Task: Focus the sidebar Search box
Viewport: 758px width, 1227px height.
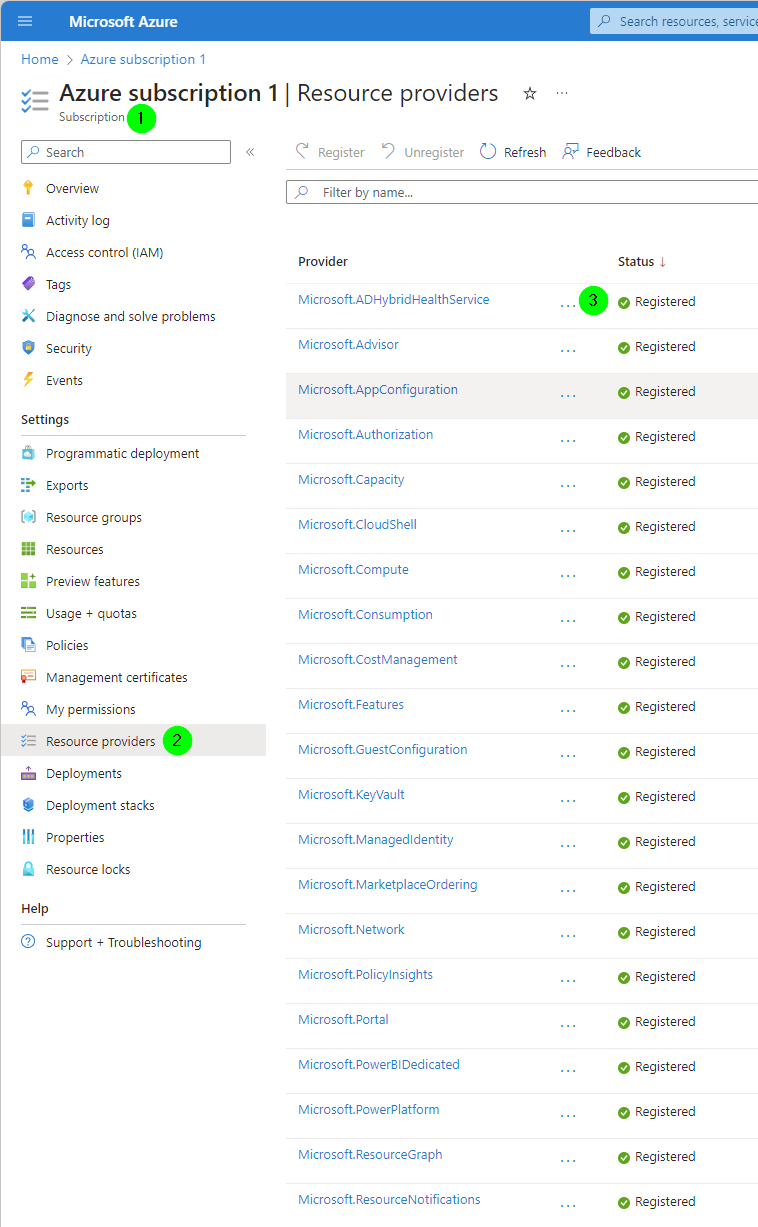Action: pyautogui.click(x=126, y=152)
